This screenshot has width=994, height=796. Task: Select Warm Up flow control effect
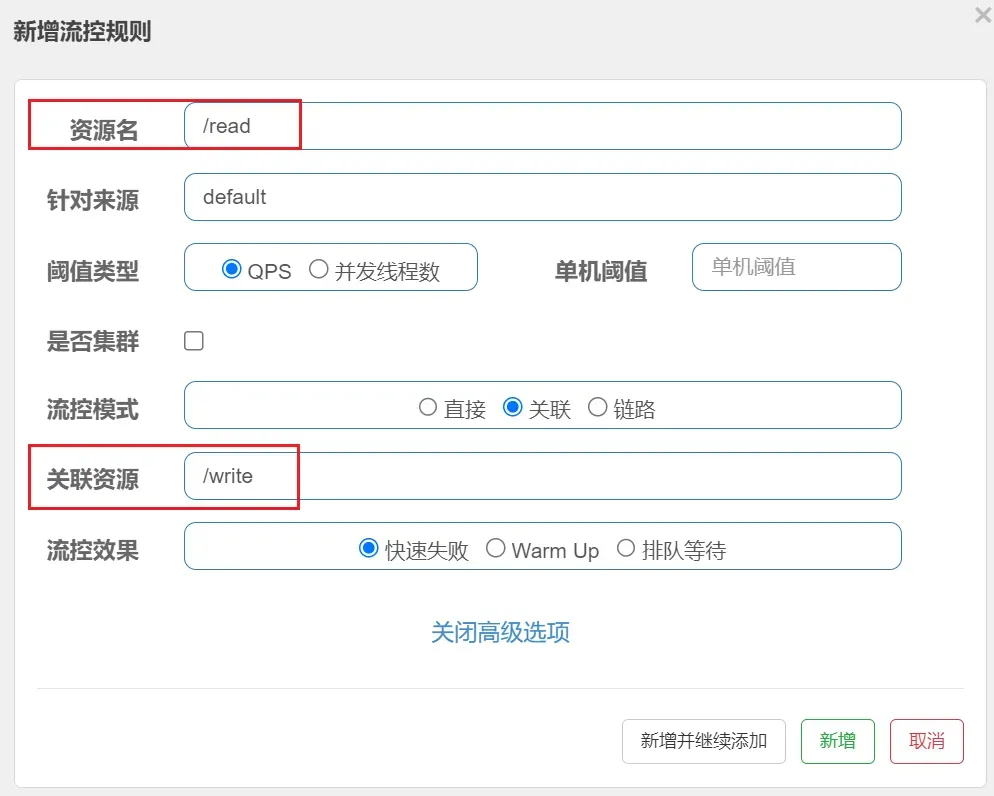(496, 549)
